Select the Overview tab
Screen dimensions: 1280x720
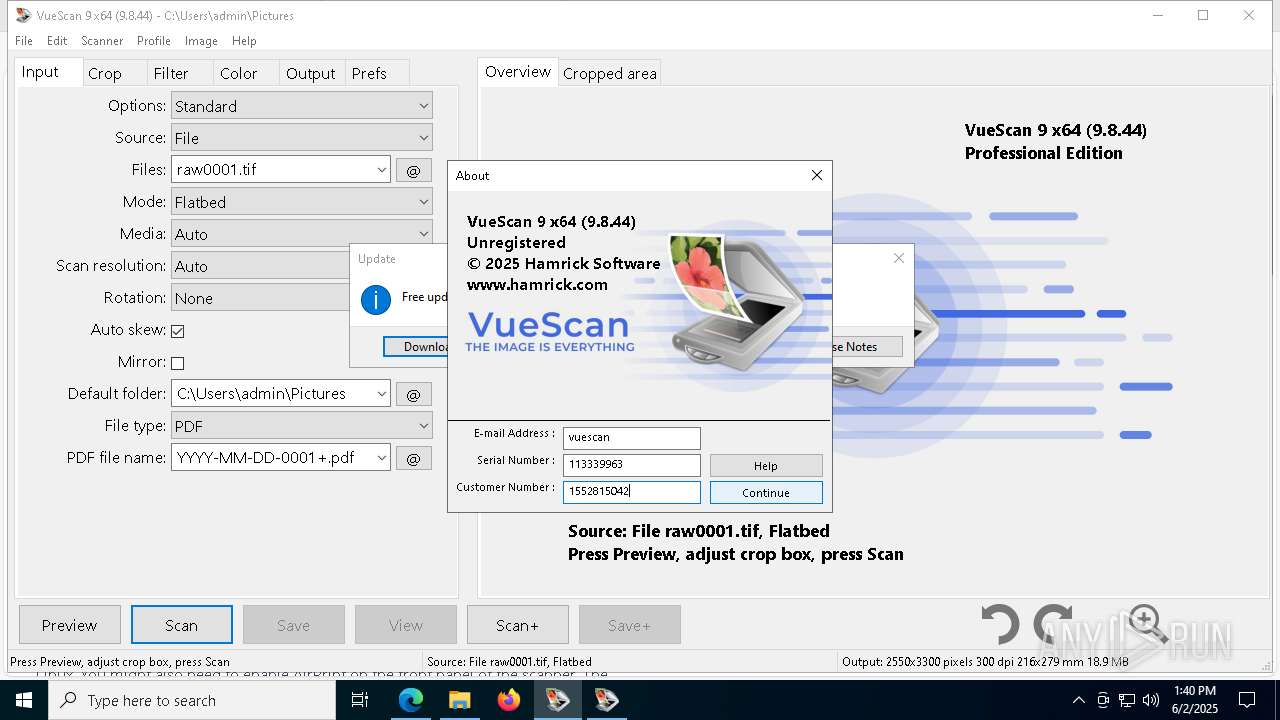518,72
